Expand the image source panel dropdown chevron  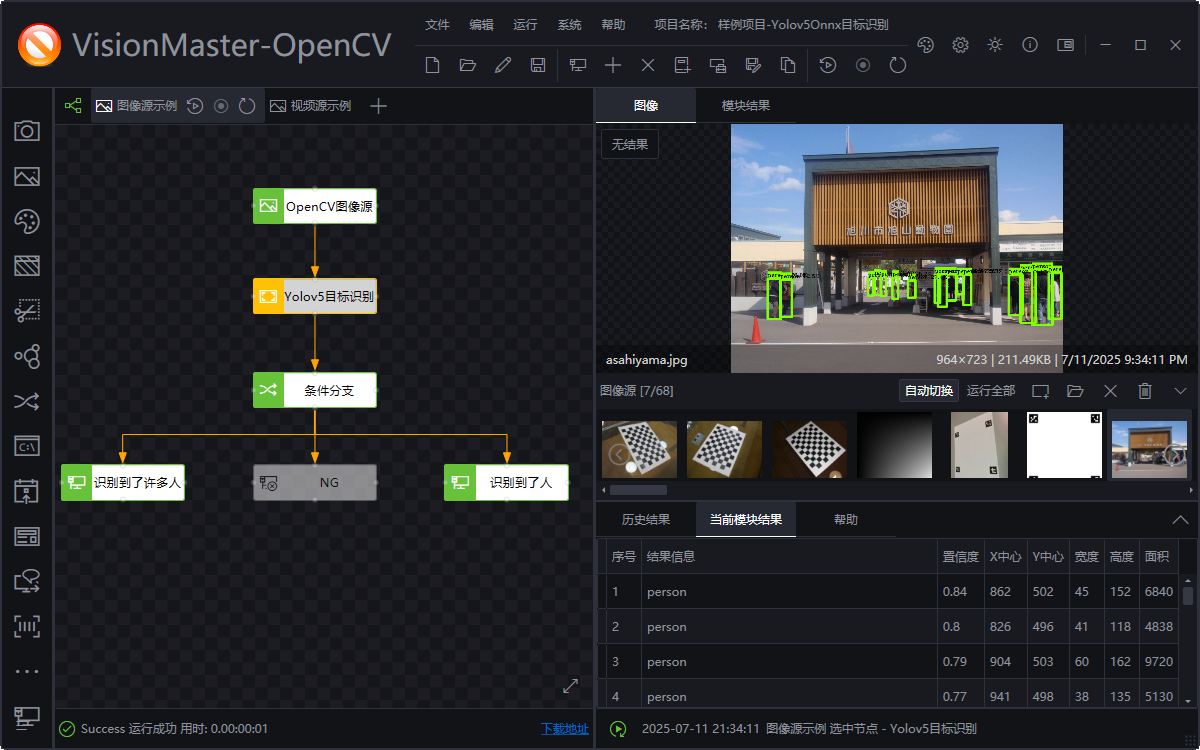(1182, 390)
